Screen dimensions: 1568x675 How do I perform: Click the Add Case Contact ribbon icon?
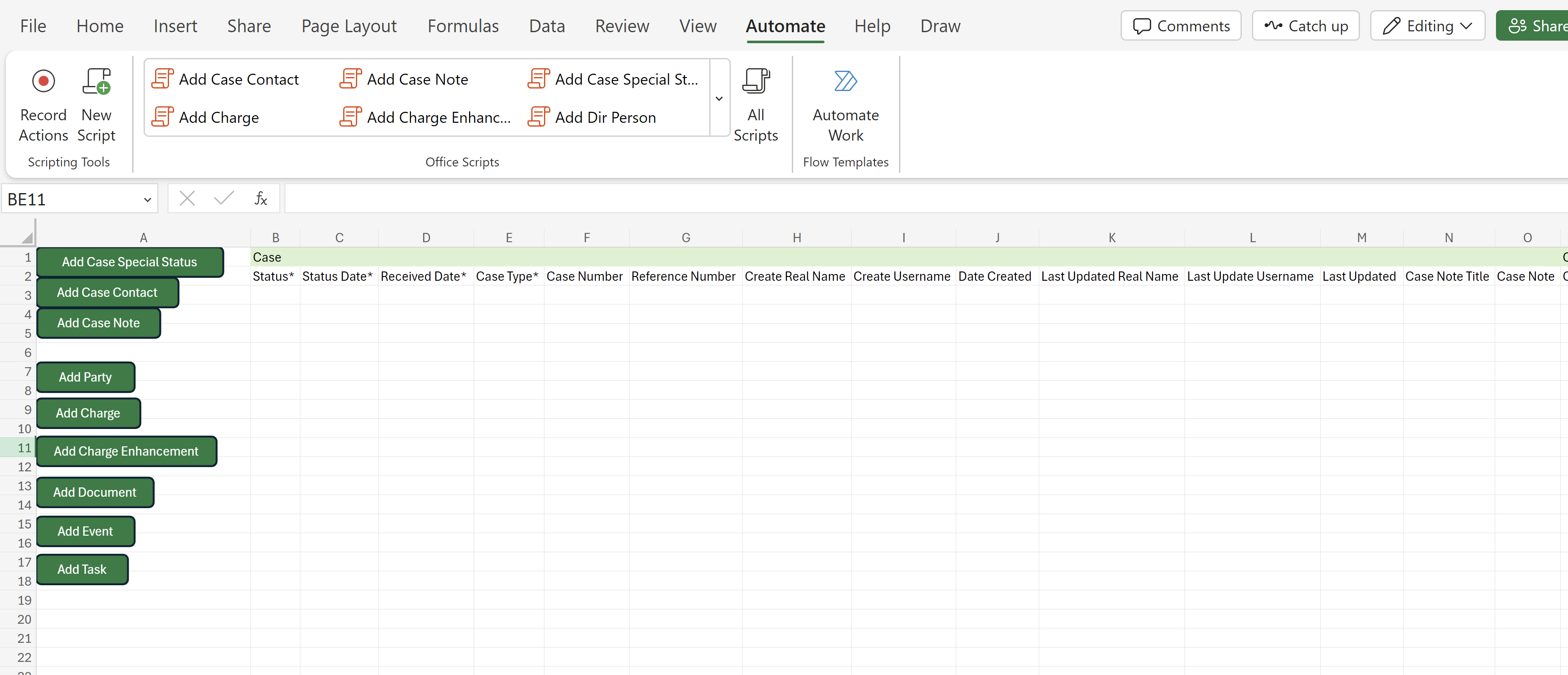(x=225, y=78)
